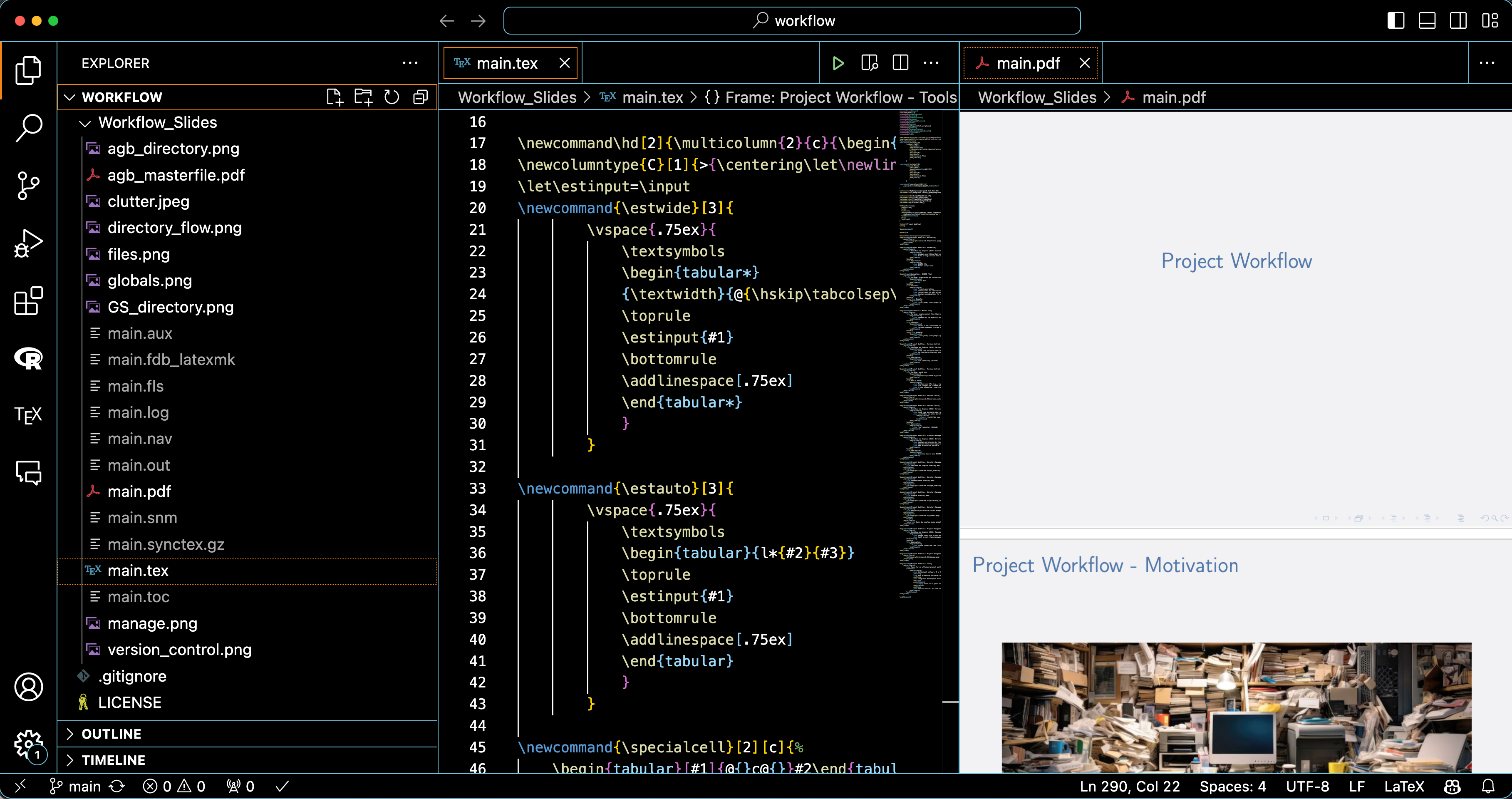
Task: Open main.tex breadcrumb dropdown
Action: pyautogui.click(x=642, y=97)
